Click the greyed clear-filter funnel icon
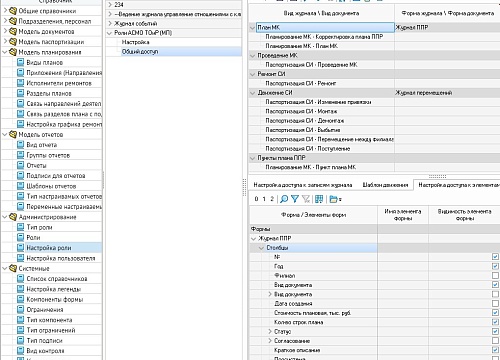Image resolution: width=500 pixels, height=360 pixels. (306, 199)
